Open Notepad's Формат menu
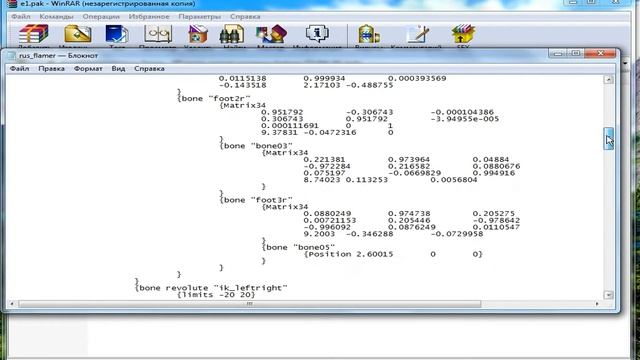Viewport: 640px width, 360px height. [88, 69]
